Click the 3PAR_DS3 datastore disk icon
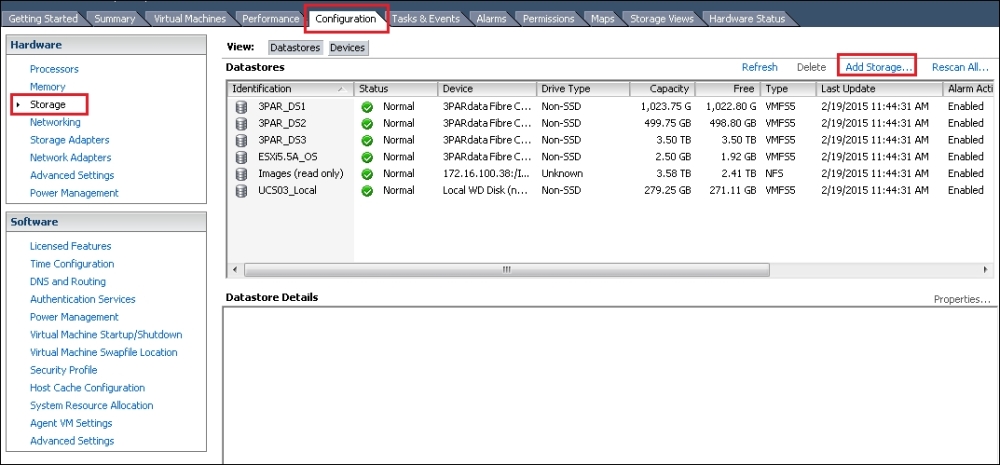The image size is (1000, 465). pos(240,140)
